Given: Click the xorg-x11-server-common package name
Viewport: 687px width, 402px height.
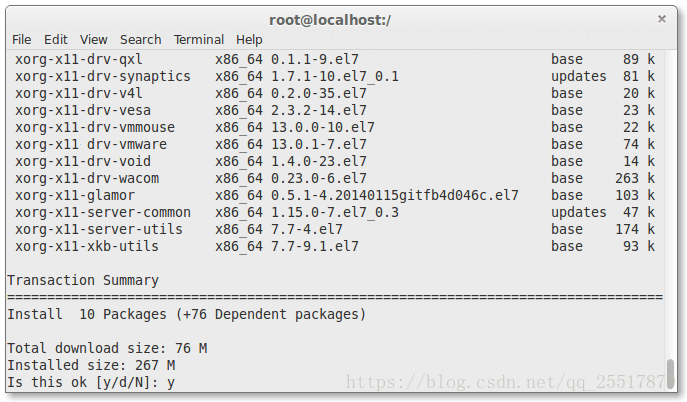Looking at the screenshot, I should [x=103, y=212].
